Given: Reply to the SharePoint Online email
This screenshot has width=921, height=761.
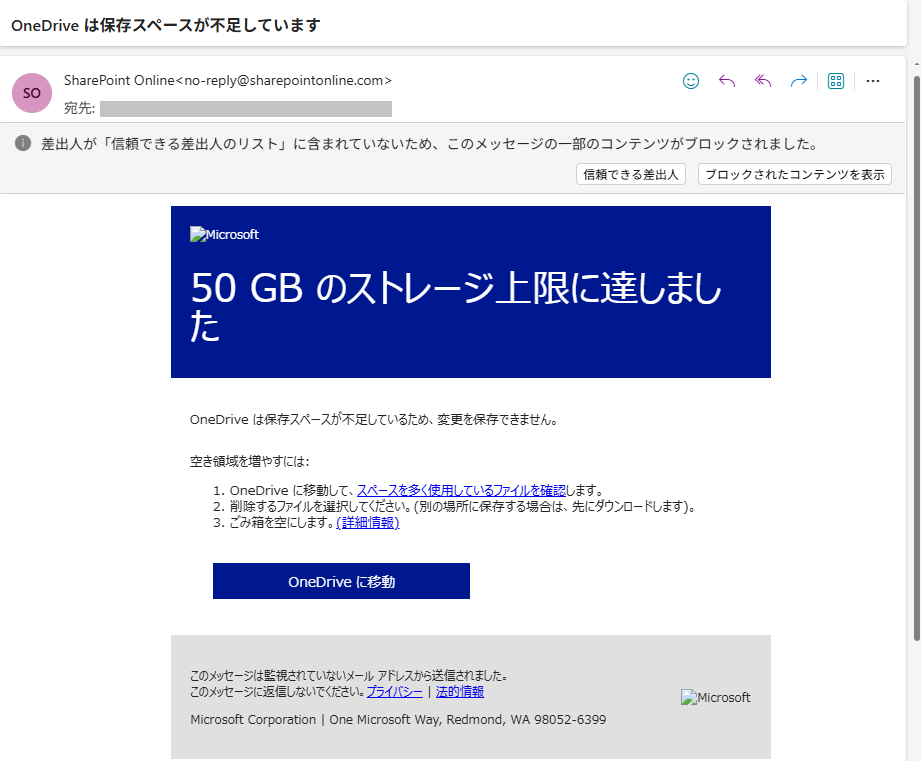Looking at the screenshot, I should 727,81.
